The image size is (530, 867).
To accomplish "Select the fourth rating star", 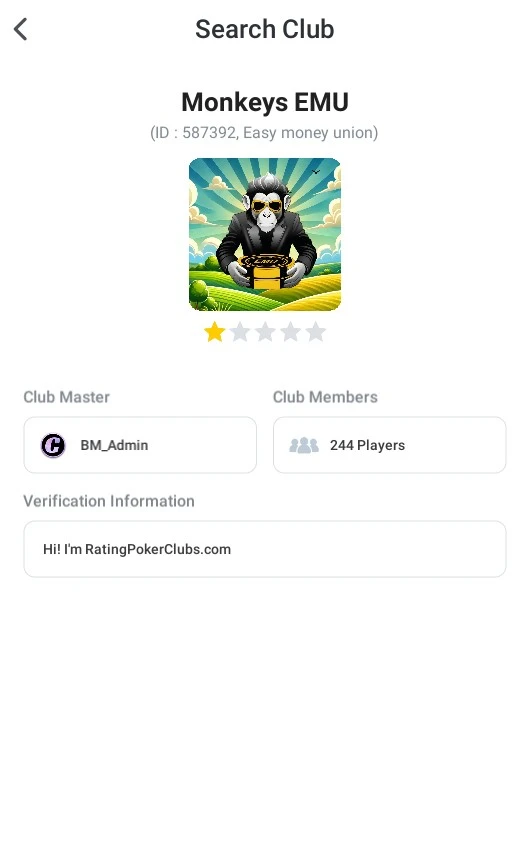I will tap(291, 332).
